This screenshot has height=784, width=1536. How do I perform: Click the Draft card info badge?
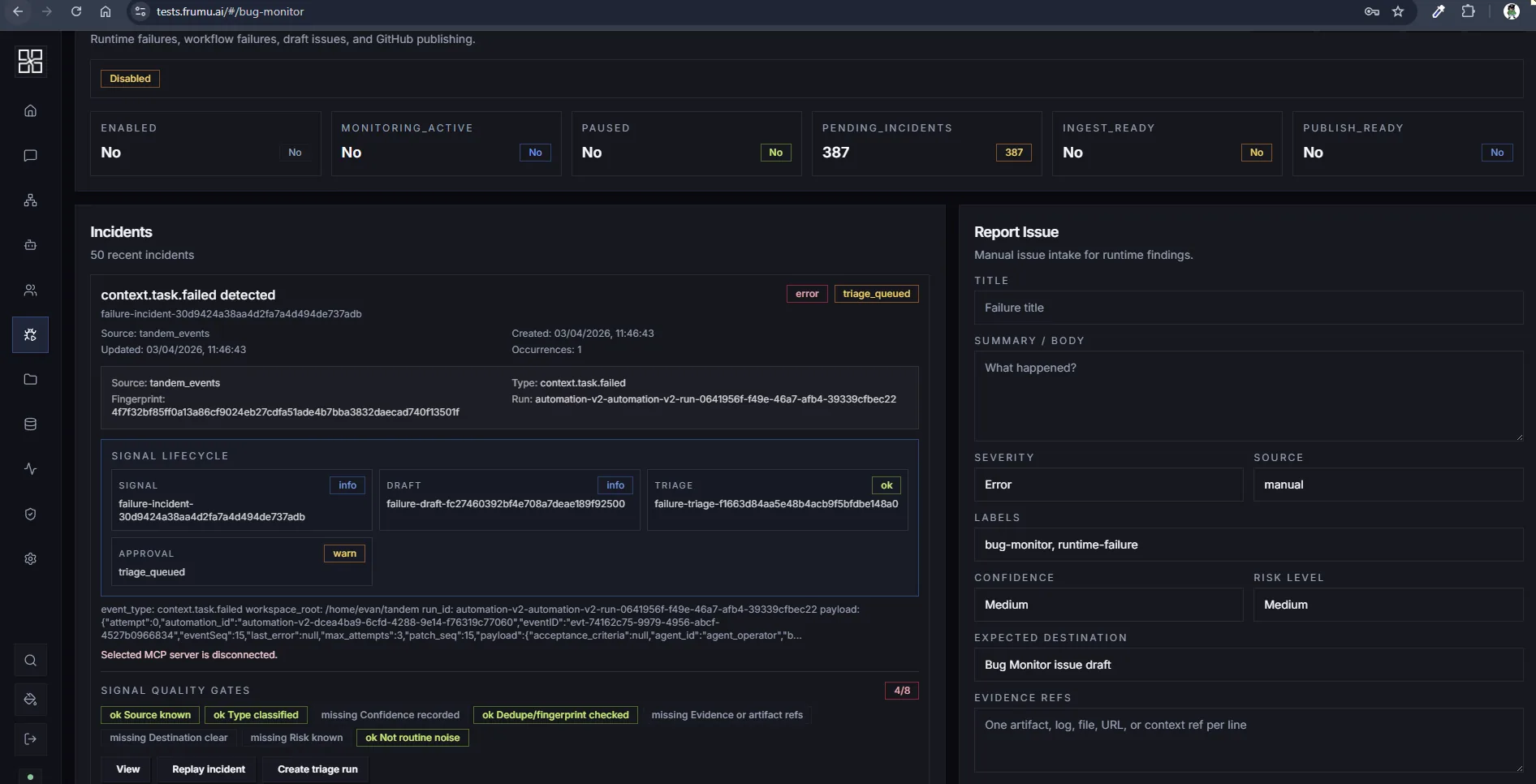pos(615,485)
